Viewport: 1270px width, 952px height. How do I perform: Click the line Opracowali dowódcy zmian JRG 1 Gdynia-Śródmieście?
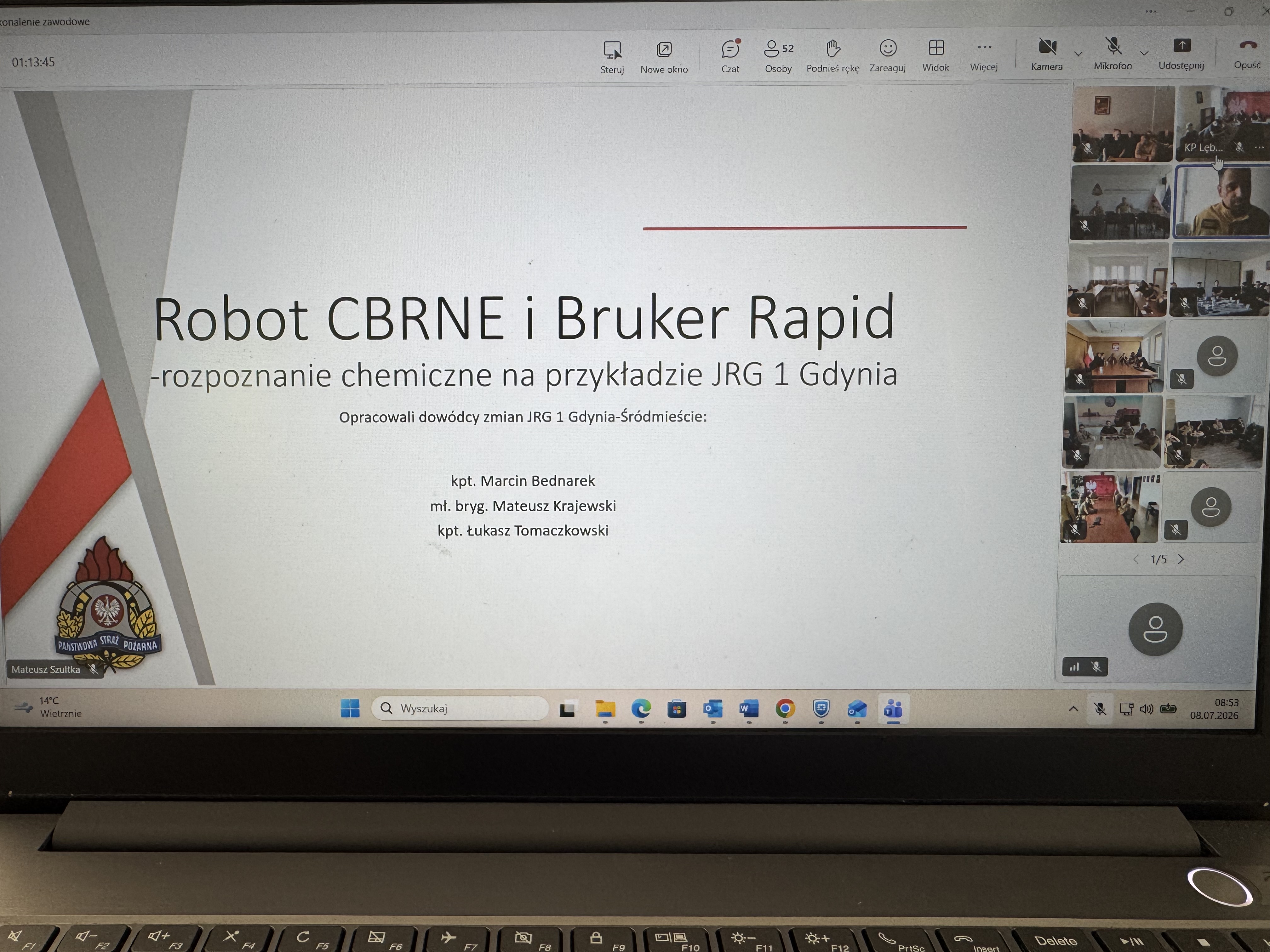point(523,416)
